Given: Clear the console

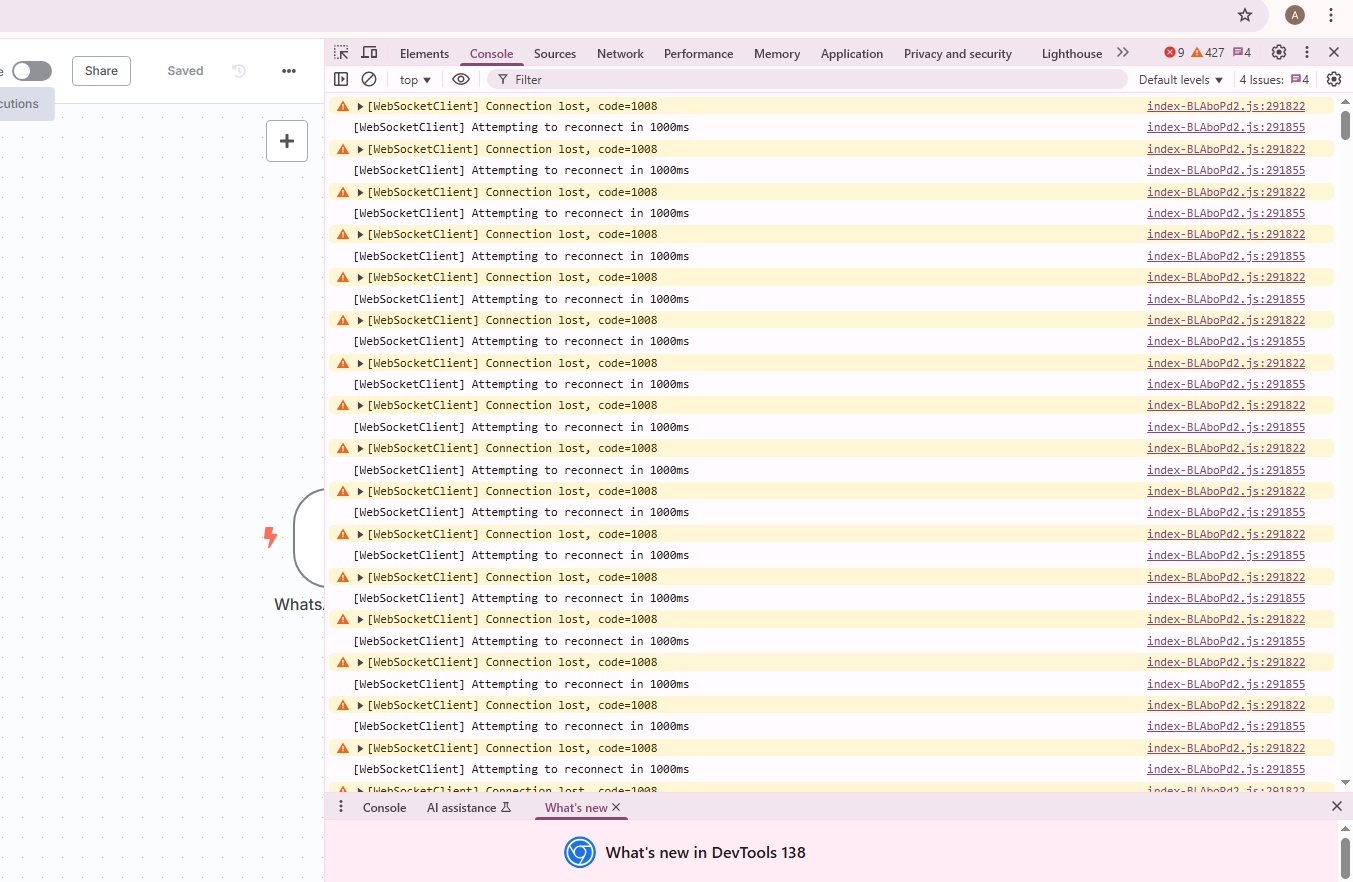Looking at the screenshot, I should [x=369, y=79].
